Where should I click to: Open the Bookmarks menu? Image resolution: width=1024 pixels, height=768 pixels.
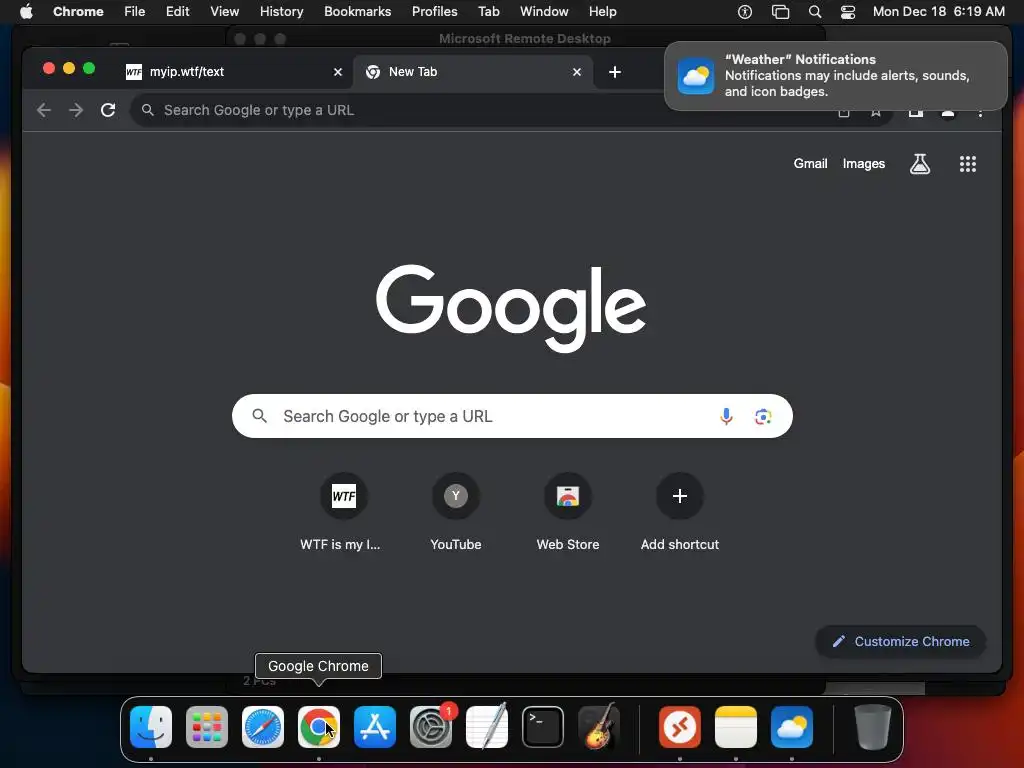tap(357, 11)
